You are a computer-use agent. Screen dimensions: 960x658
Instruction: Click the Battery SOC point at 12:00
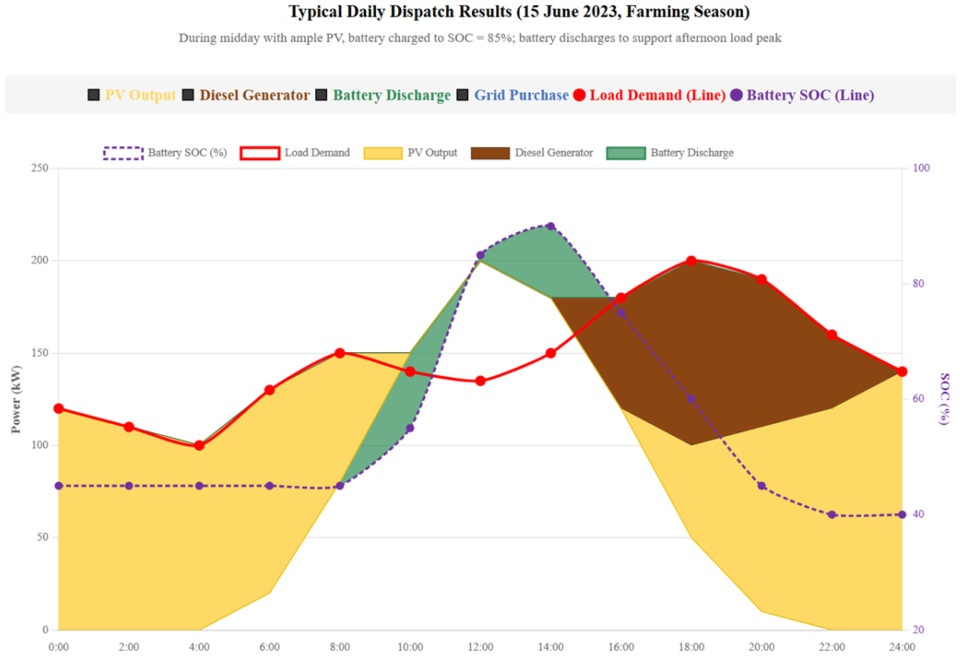pyautogui.click(x=481, y=255)
